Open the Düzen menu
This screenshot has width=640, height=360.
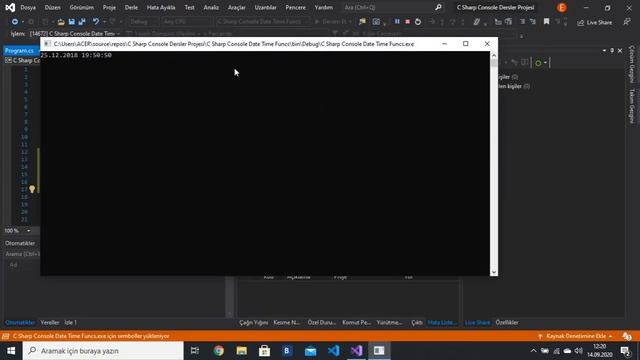52,7
